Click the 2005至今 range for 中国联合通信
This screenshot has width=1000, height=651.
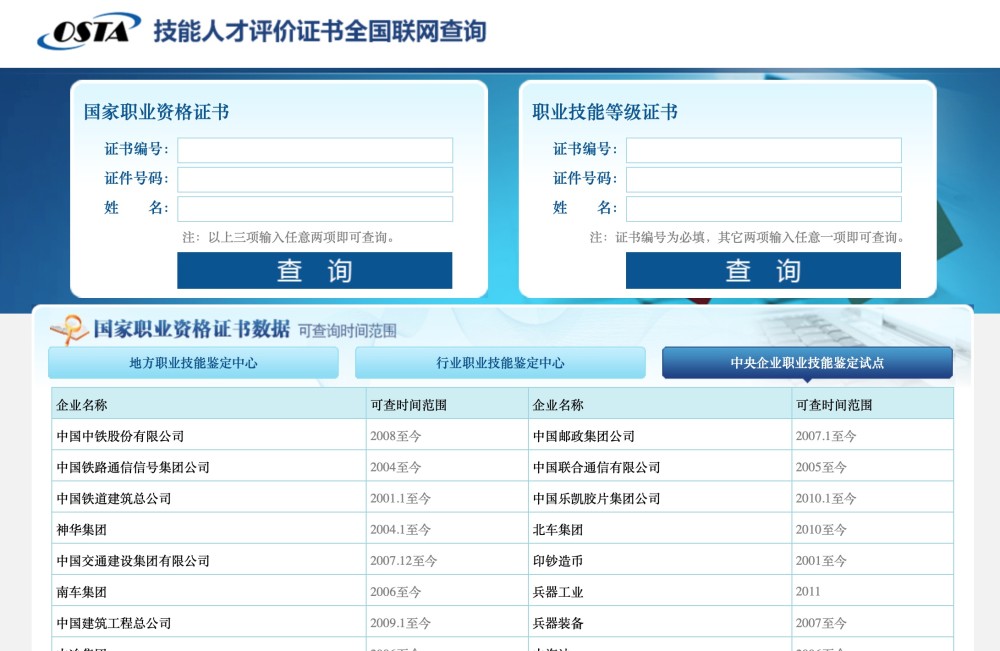tap(821, 467)
